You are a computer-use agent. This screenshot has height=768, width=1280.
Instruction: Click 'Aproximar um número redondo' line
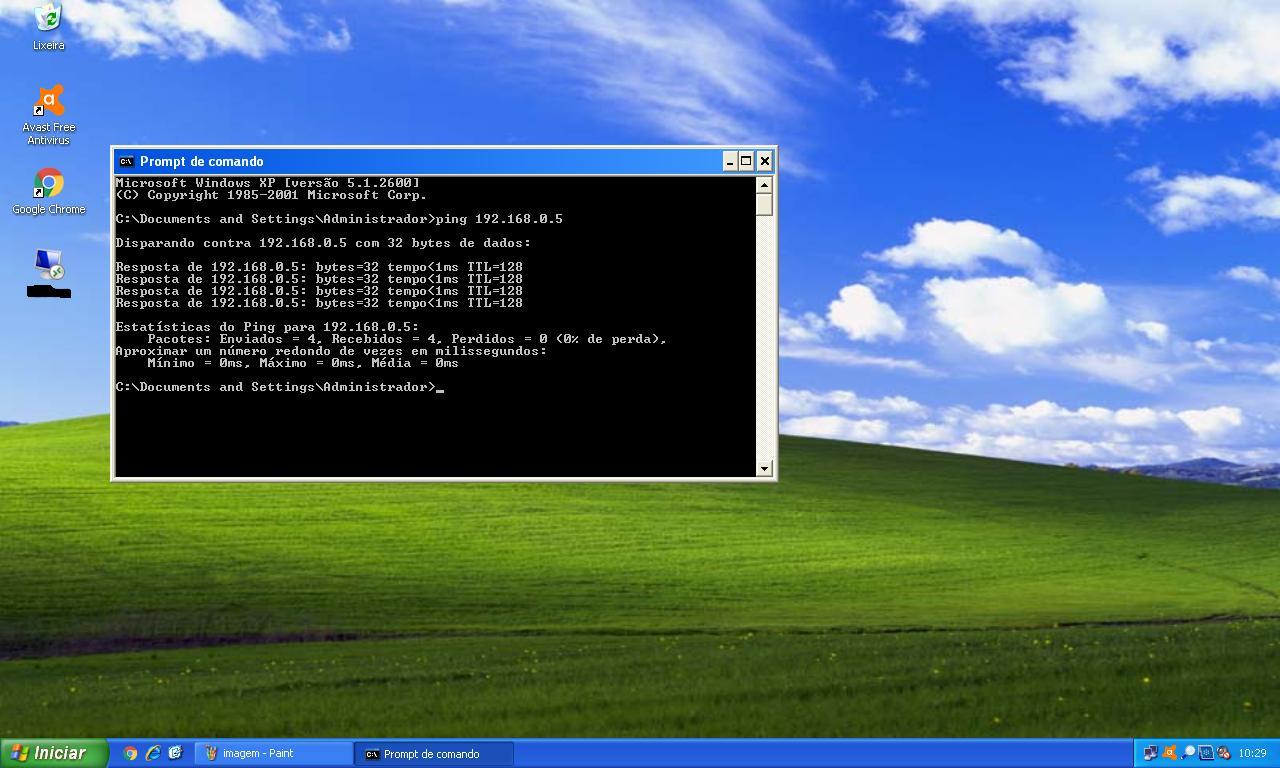point(331,351)
